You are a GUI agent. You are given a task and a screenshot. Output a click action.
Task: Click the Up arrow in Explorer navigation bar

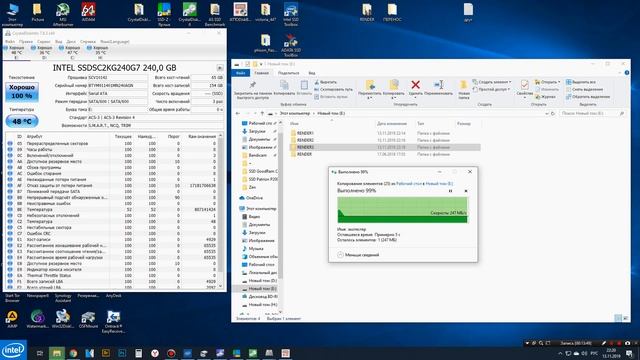click(x=262, y=113)
